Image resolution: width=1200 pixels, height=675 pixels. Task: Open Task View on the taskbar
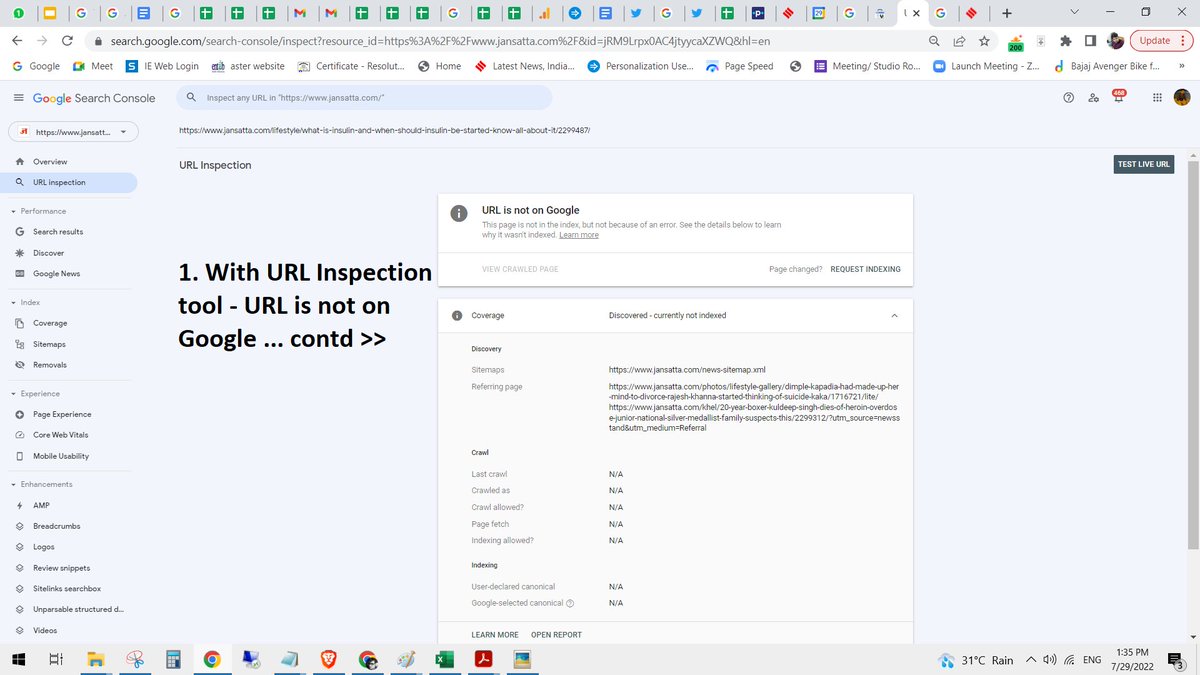click(x=57, y=660)
